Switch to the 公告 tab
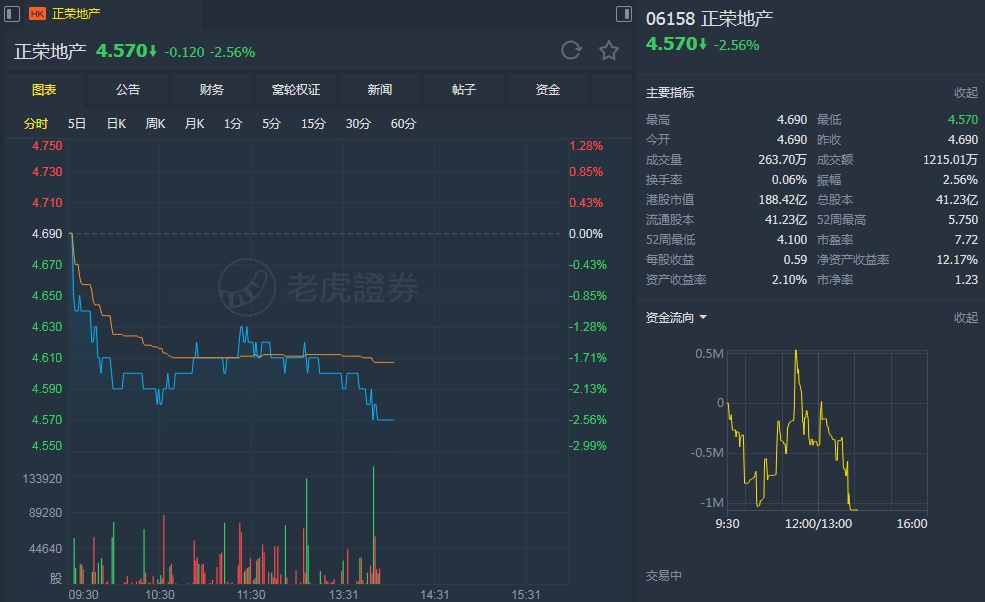 click(128, 89)
